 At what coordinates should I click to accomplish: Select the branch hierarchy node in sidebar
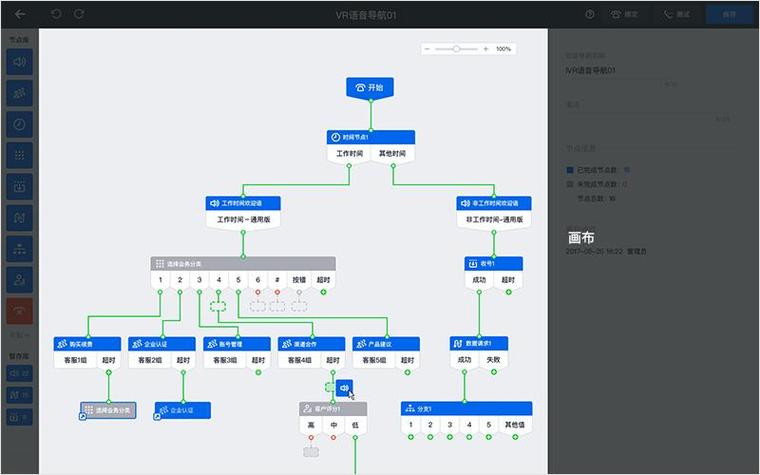(19, 249)
